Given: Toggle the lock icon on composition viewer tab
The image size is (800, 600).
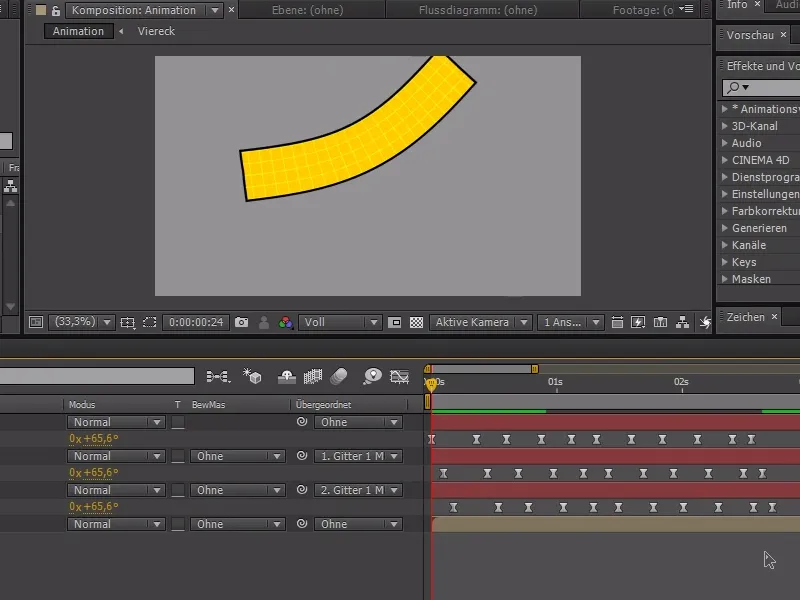Looking at the screenshot, I should coord(56,10).
